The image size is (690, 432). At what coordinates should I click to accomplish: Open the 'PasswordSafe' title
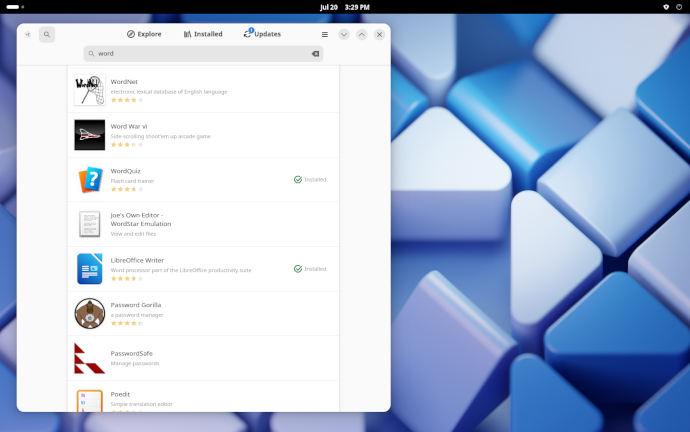point(132,353)
